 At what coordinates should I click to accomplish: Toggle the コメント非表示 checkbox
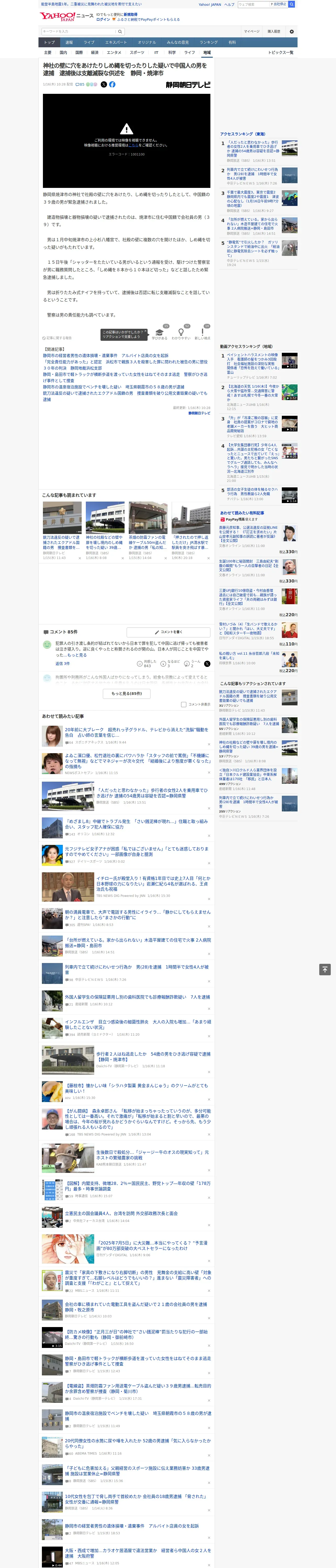[183, 704]
